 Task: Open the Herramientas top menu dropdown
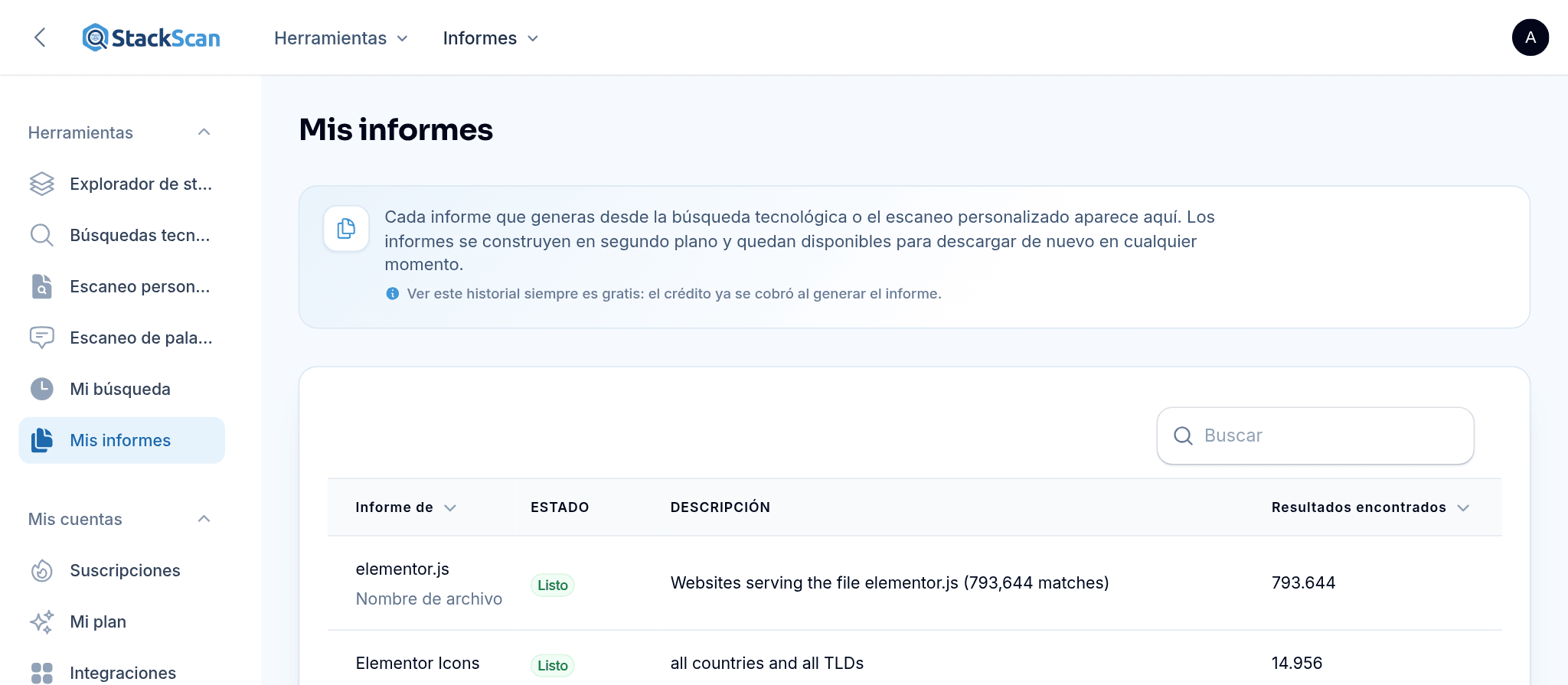pos(341,38)
